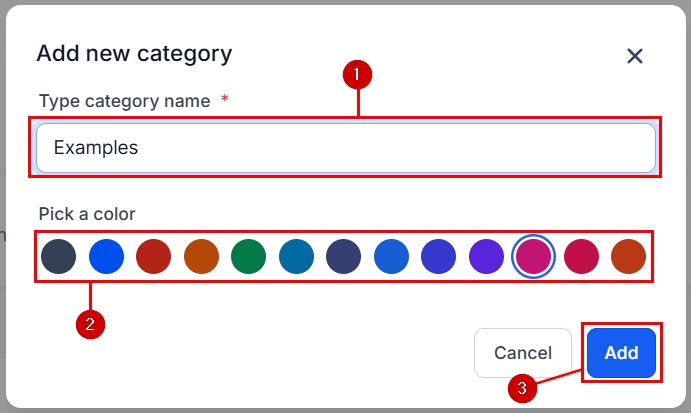Screen dimensions: 691x413
Task: Pick the burnt orange swatch beside green
Action: click(x=201, y=257)
